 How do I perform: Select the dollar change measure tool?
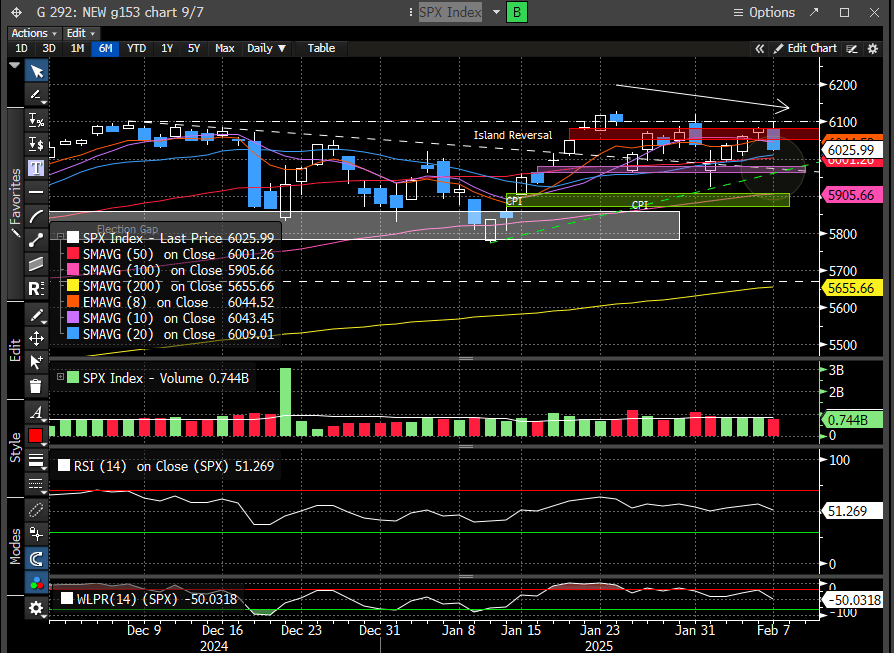pos(36,144)
